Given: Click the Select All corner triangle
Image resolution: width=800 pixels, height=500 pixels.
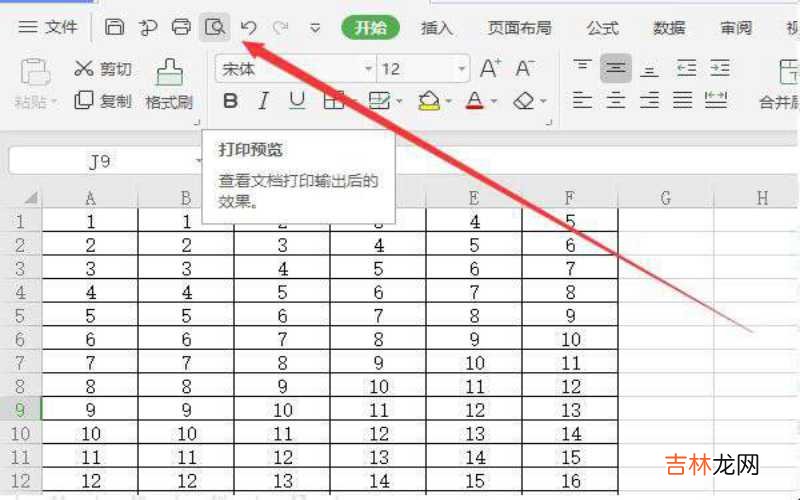Looking at the screenshot, I should point(31,197).
